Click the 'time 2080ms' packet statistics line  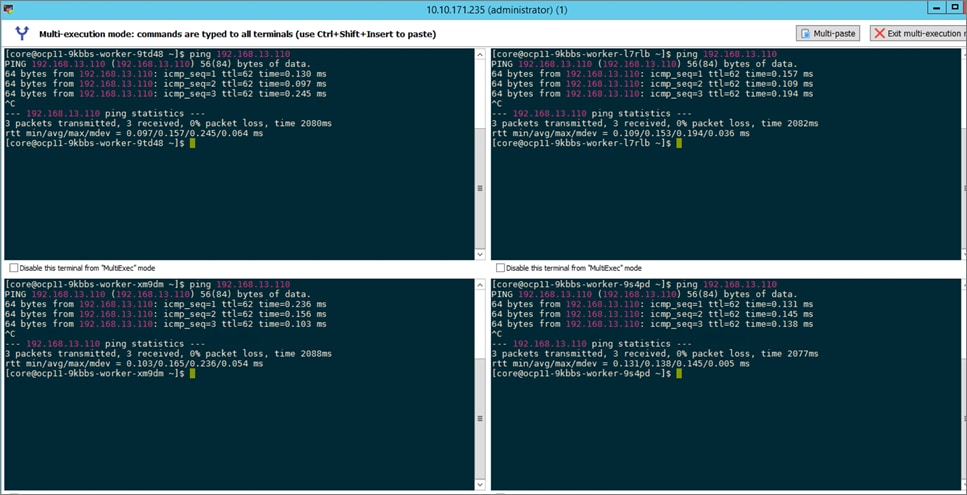[168, 123]
